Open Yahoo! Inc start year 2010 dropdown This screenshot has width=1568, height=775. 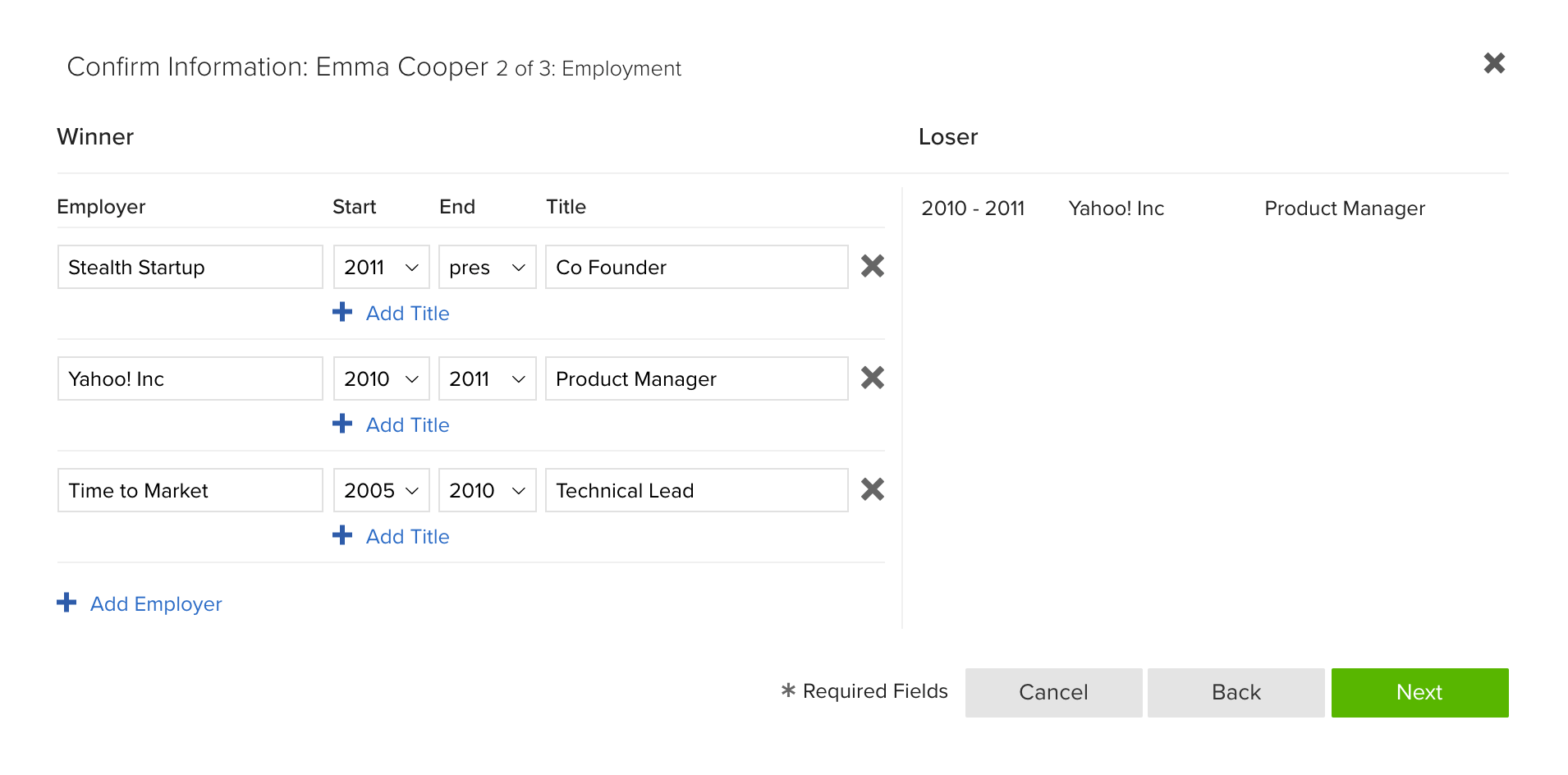[x=381, y=378]
